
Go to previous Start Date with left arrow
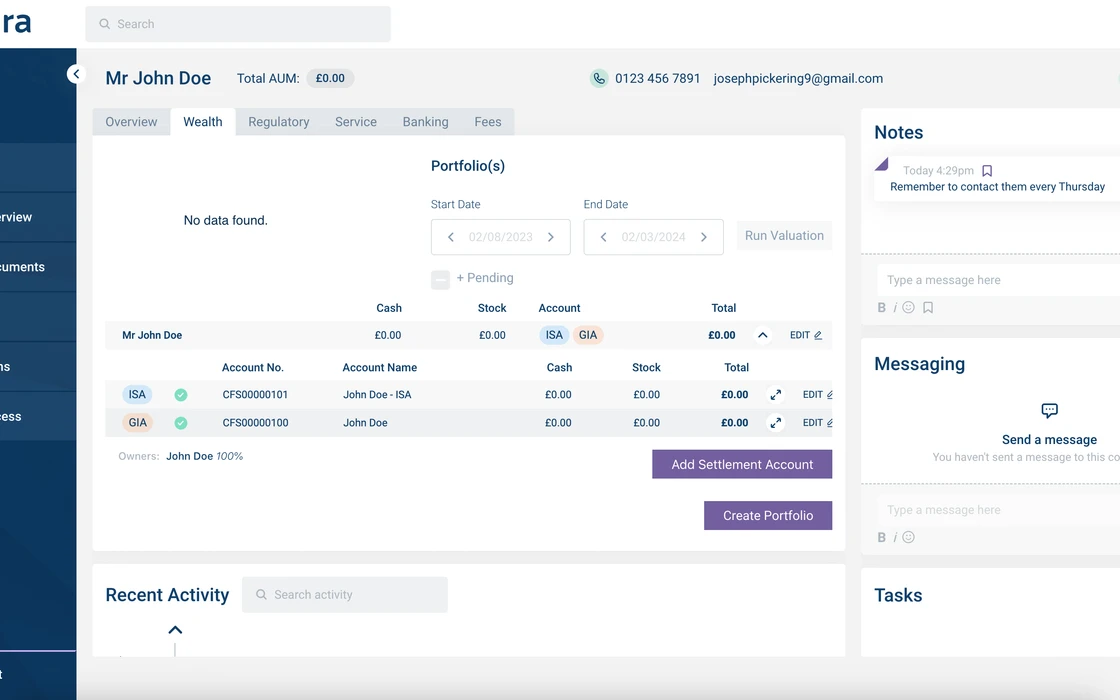[x=451, y=237]
